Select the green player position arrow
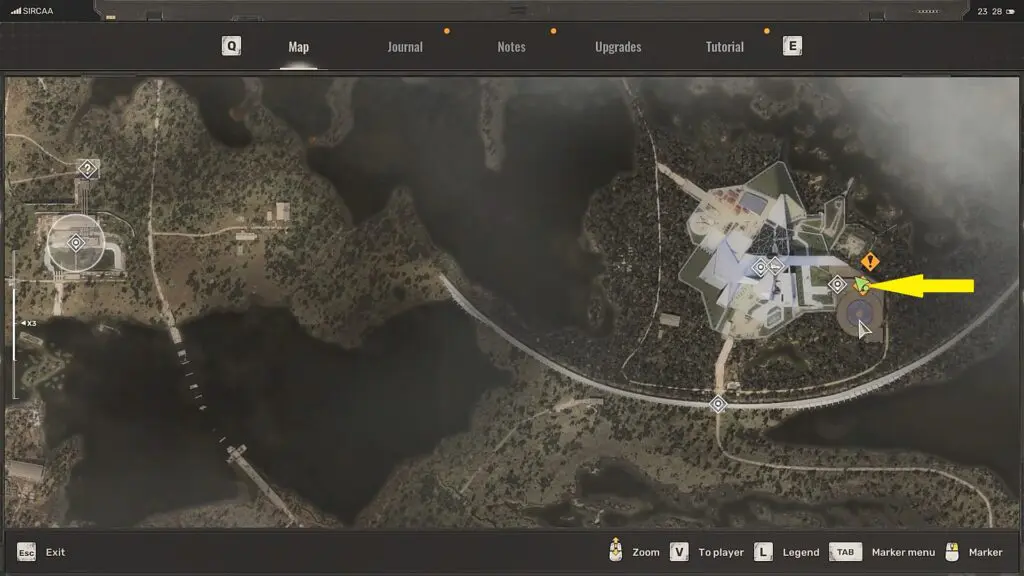The height and width of the screenshot is (576, 1024). click(861, 287)
